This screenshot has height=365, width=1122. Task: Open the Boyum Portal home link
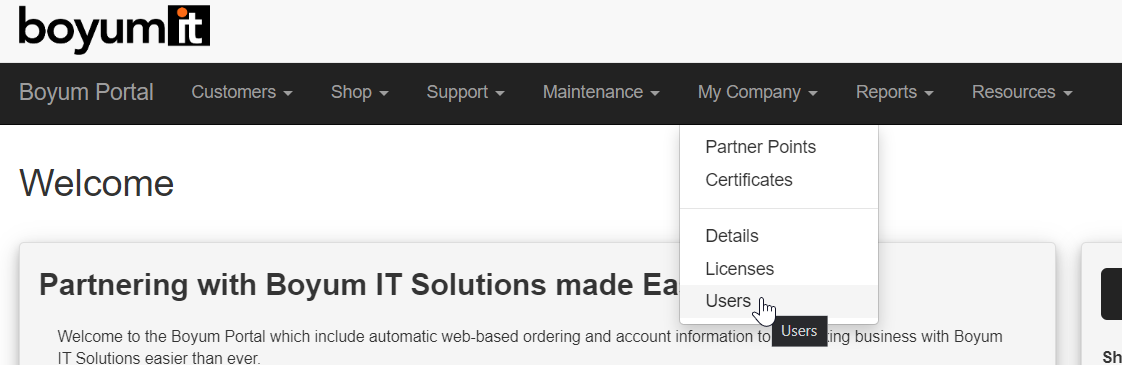86,92
